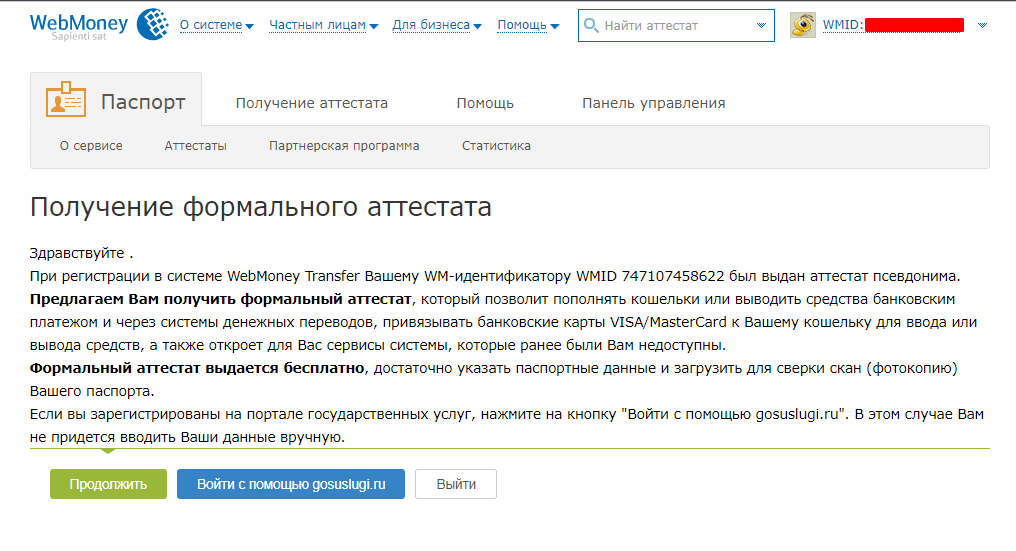The image size is (1016, 551).
Task: Click the Выйти button
Action: click(456, 484)
